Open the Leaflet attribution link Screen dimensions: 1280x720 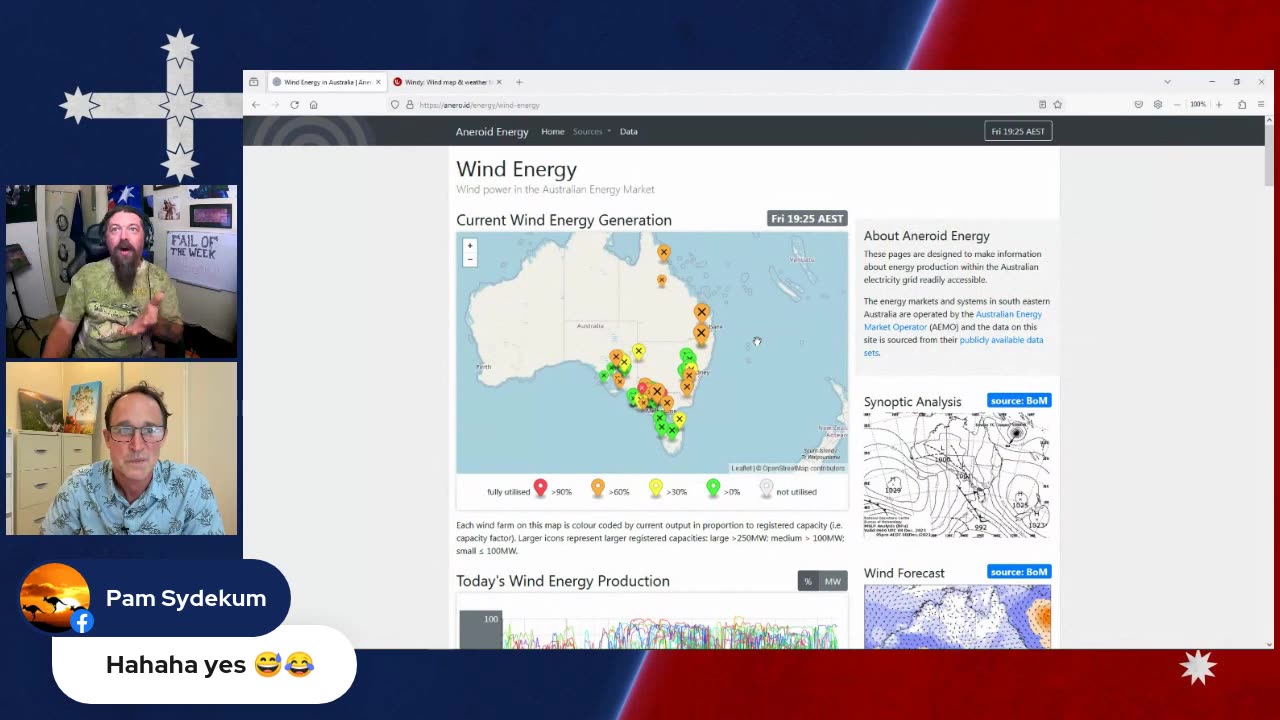[741, 468]
